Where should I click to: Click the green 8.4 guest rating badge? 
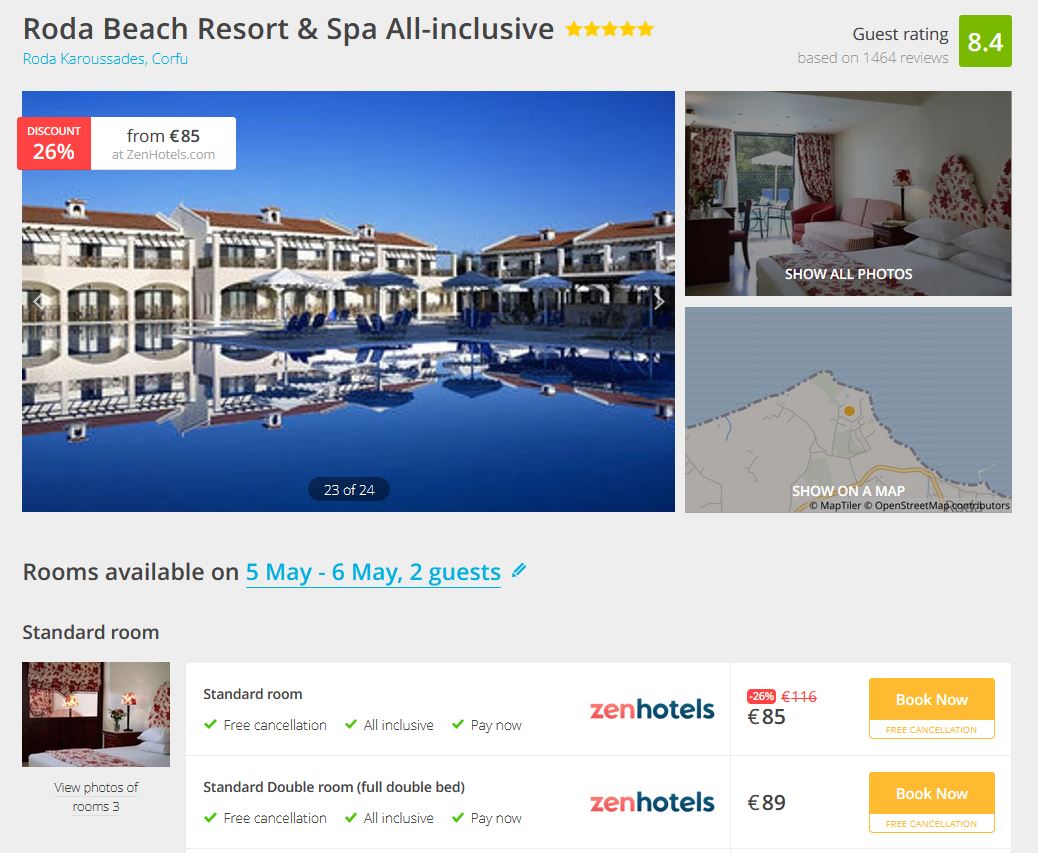[985, 41]
